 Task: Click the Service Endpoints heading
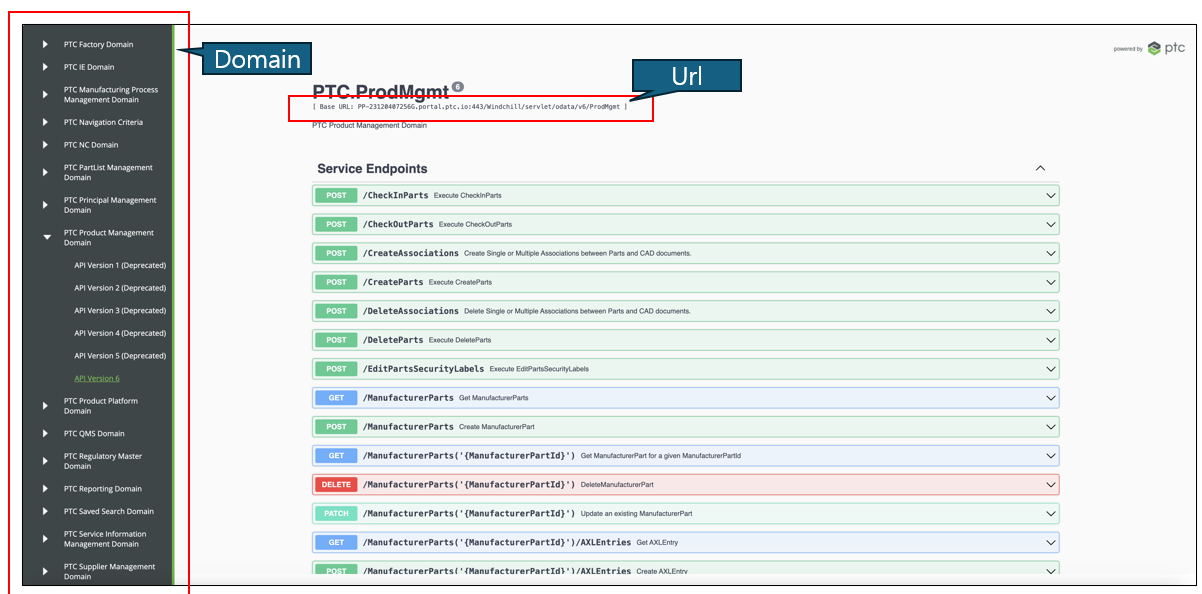tap(372, 169)
